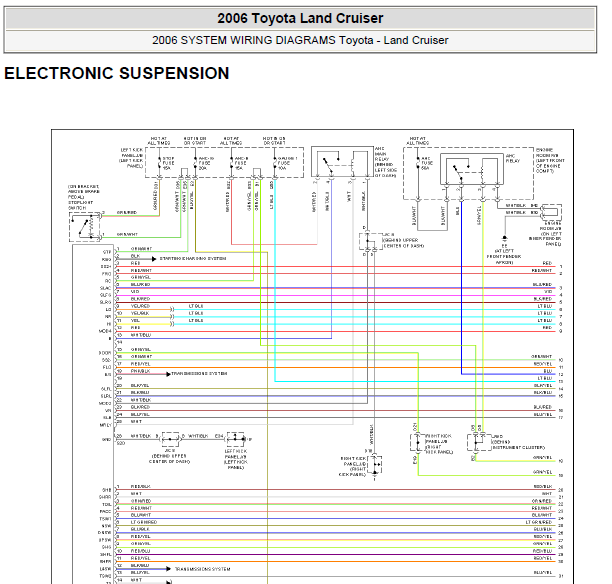Click RIGHT KICK PANEL J/B label left of connector
Screen dimensions: 612x584
coord(353,466)
